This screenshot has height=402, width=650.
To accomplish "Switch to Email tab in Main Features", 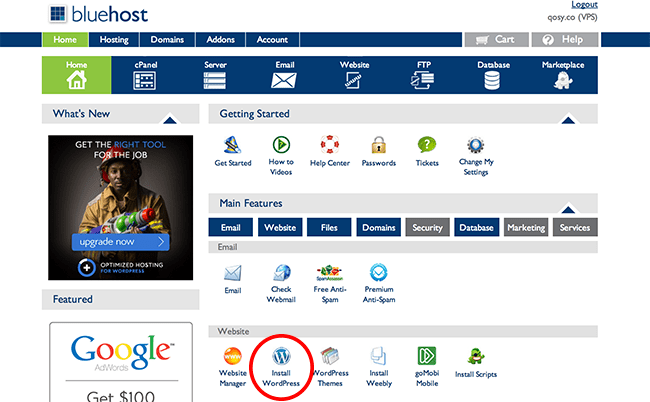I will [230, 228].
